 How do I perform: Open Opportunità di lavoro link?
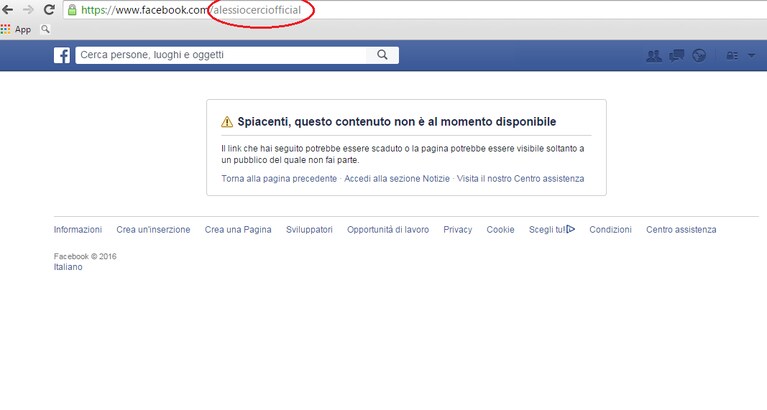point(388,229)
